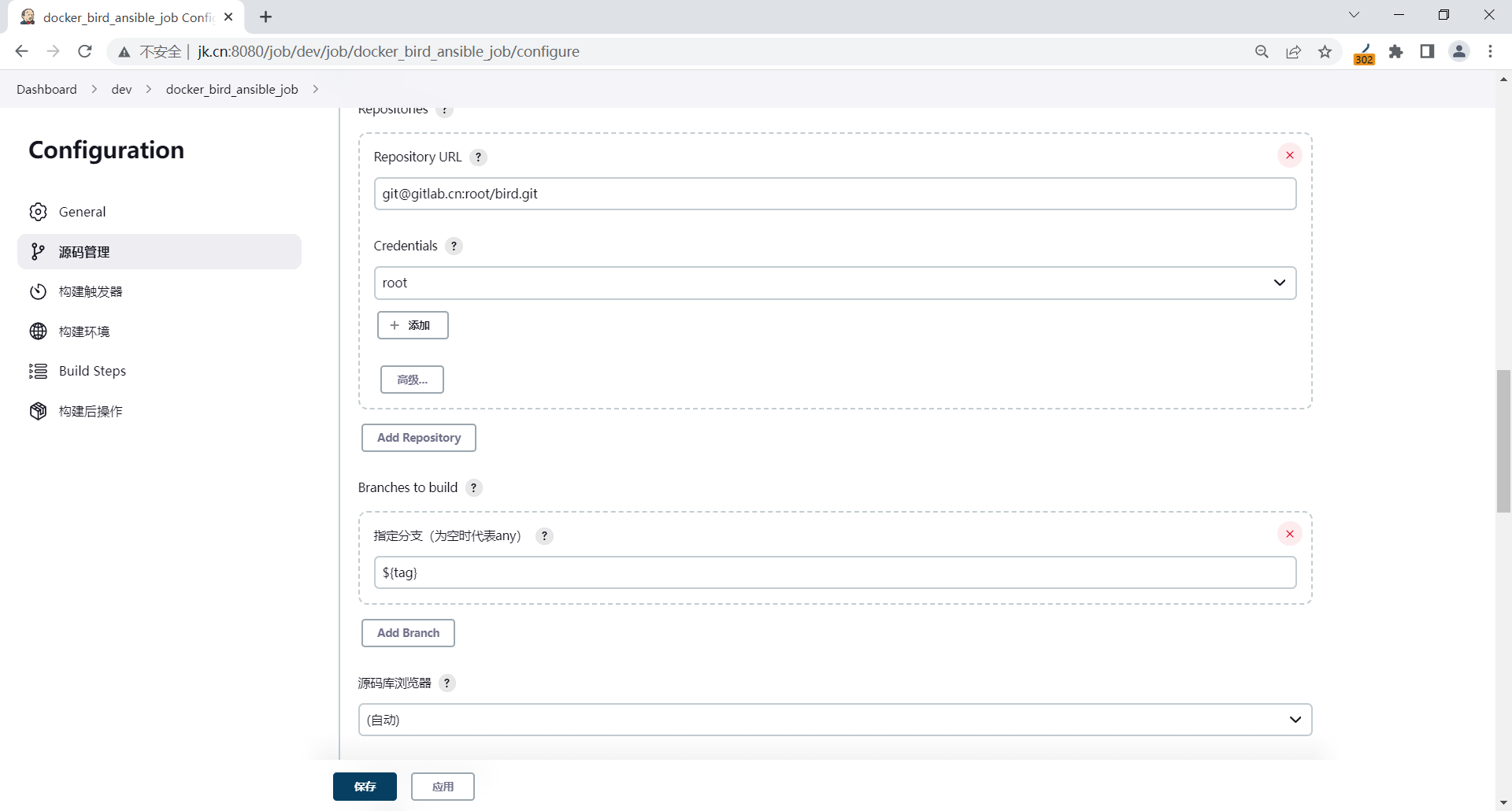The image size is (1512, 811).
Task: Open a new browser tab
Action: click(266, 17)
